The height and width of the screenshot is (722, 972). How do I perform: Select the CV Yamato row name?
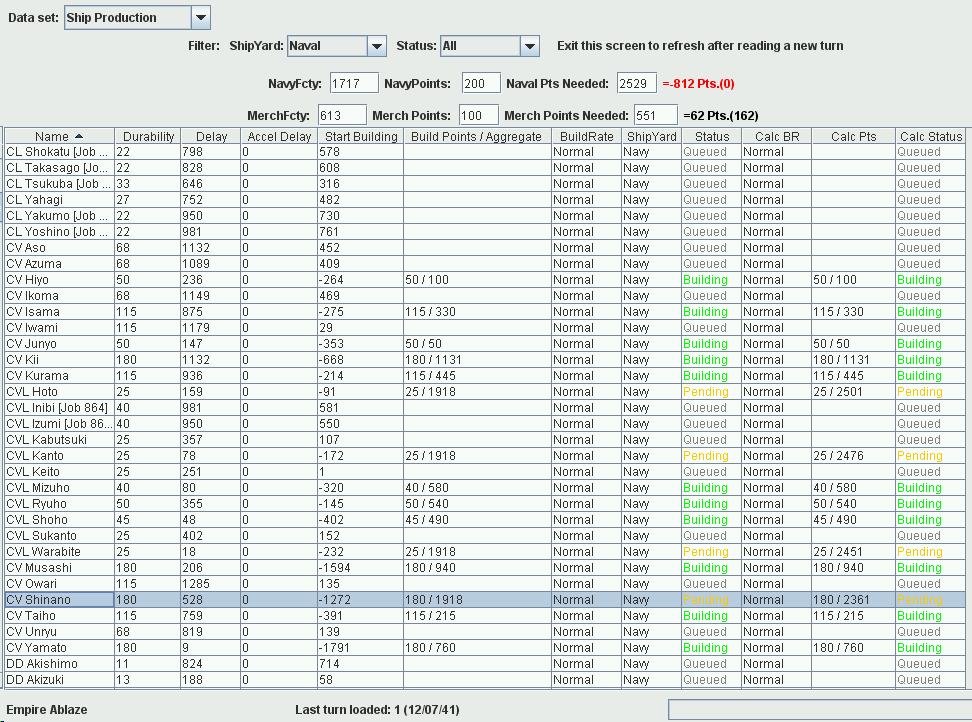click(60, 648)
